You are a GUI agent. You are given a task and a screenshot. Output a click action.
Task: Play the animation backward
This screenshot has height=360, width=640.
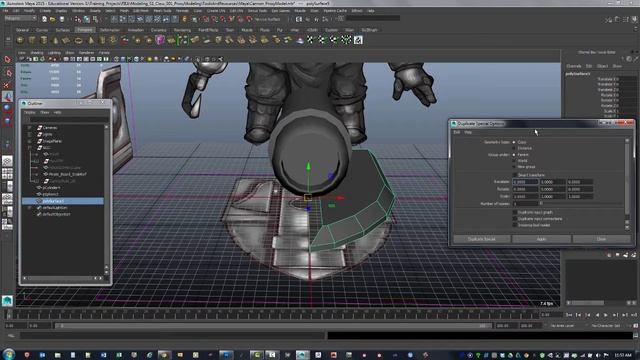tap(597, 315)
